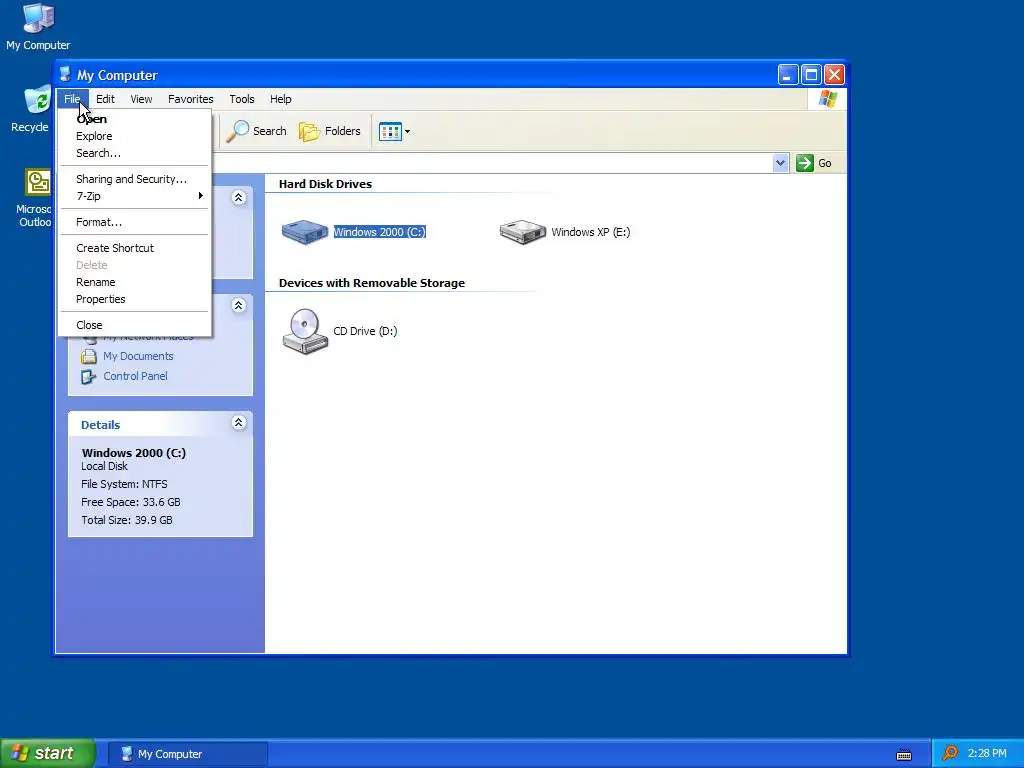1024x768 pixels.
Task: Open the Help menu
Action: 281,99
